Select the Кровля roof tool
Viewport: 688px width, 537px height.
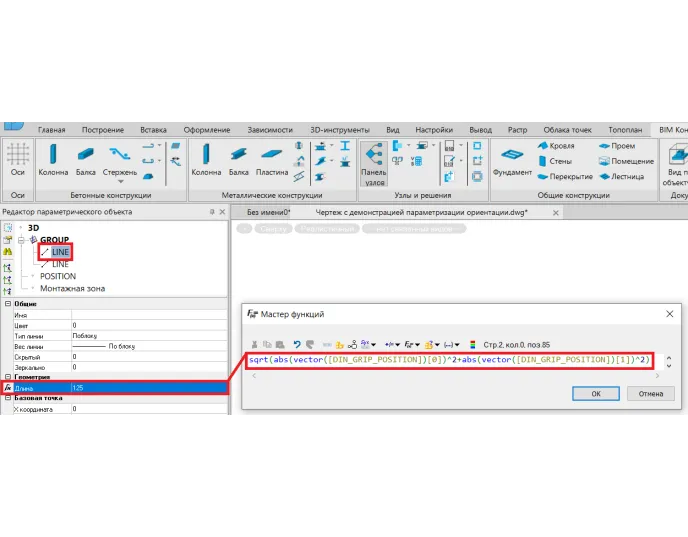tap(556, 146)
